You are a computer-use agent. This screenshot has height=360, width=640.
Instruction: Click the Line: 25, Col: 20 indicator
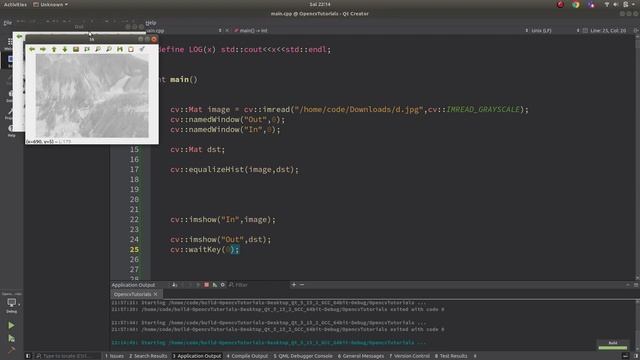point(608,31)
